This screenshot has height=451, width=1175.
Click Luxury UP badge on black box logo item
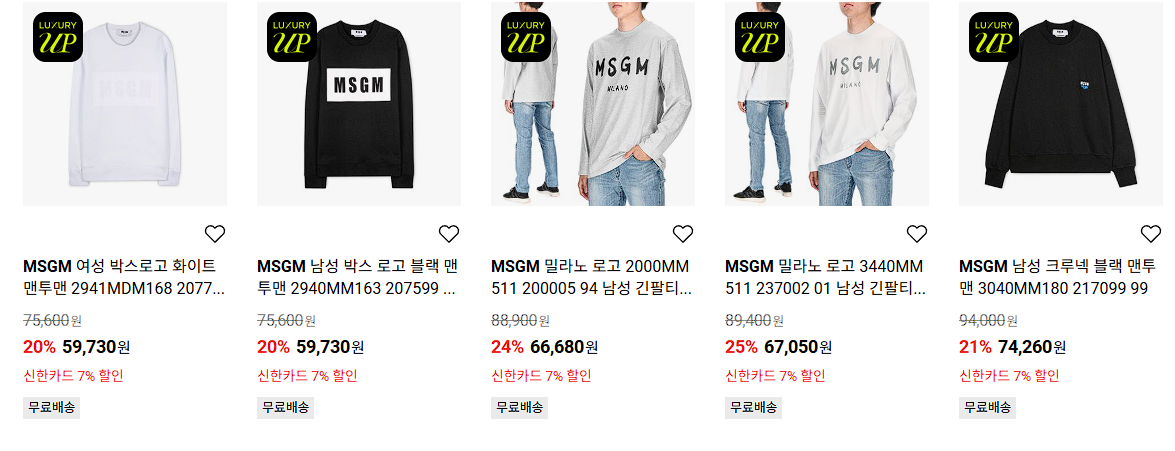[292, 37]
